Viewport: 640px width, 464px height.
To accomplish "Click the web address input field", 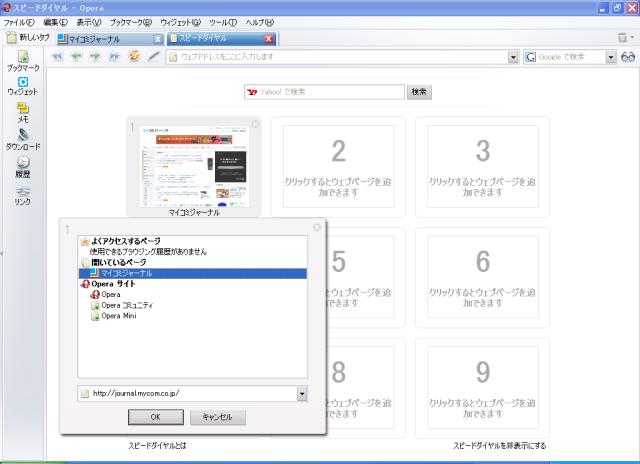I will [x=340, y=57].
